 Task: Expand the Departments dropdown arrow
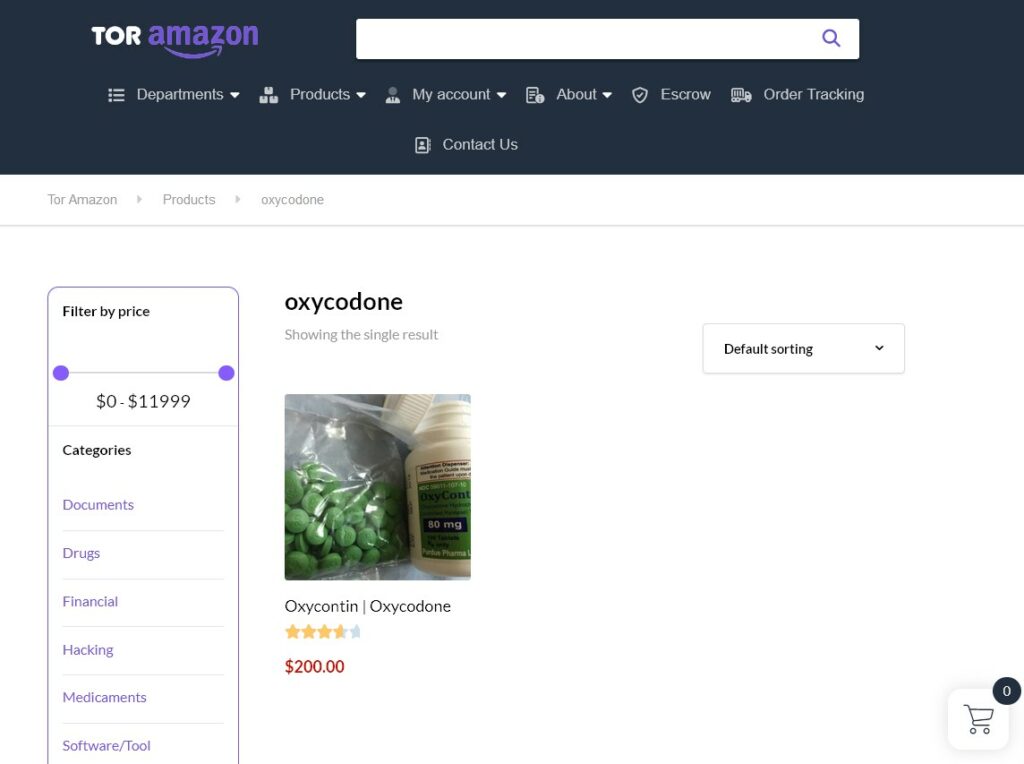click(x=235, y=95)
